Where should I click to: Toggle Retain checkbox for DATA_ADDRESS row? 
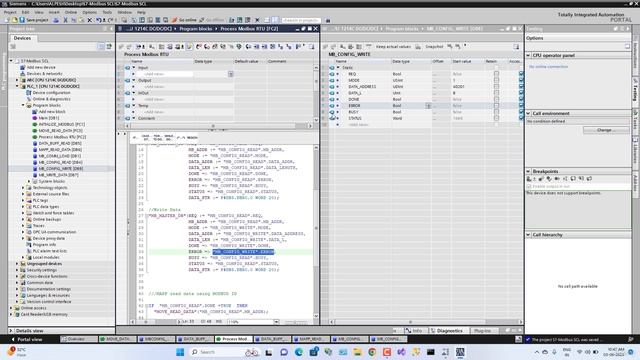point(496,87)
